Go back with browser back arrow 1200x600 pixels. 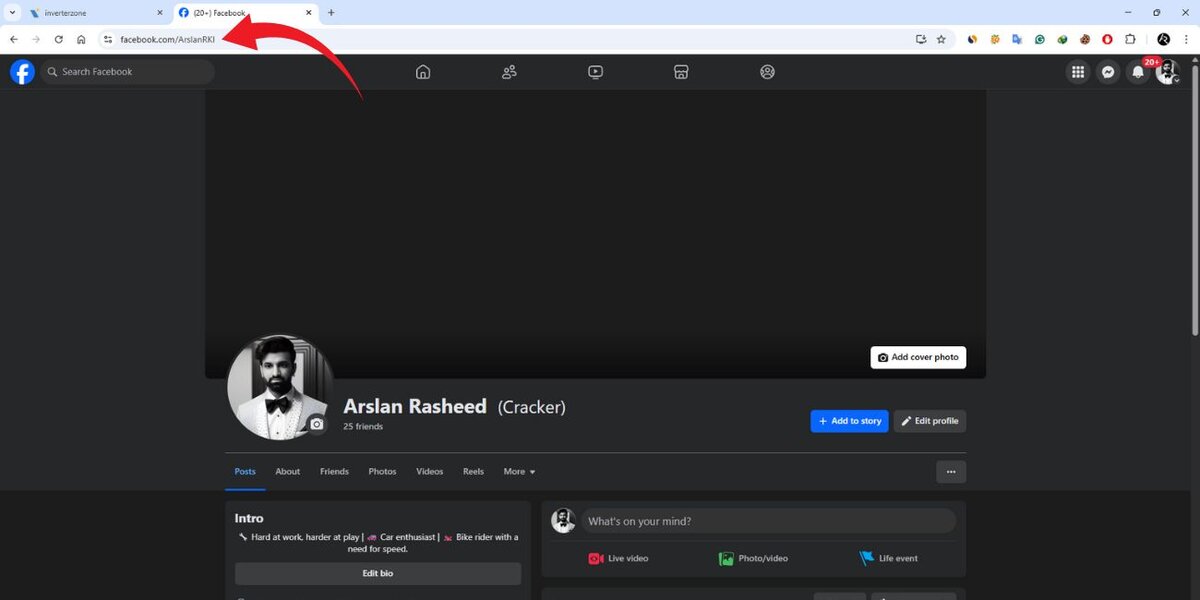tap(14, 40)
